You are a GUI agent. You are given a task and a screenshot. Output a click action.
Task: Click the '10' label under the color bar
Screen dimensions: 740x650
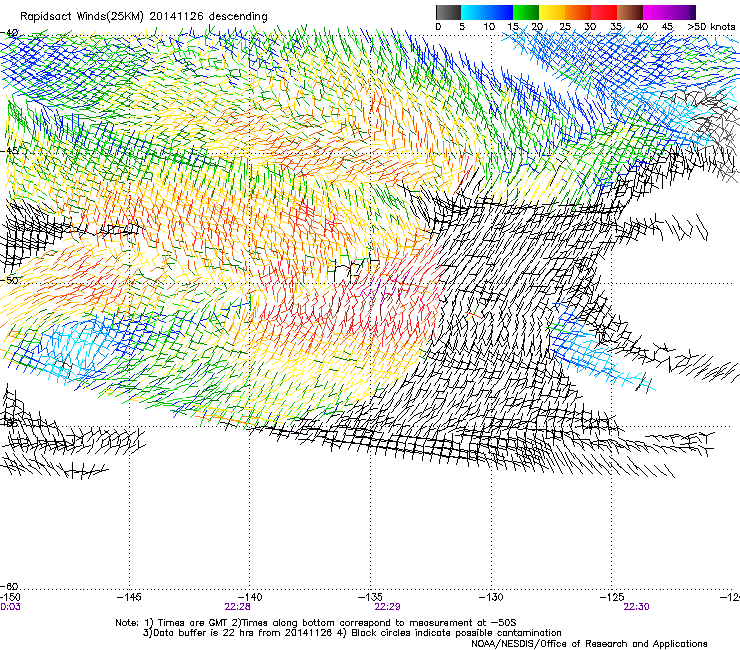(x=489, y=27)
